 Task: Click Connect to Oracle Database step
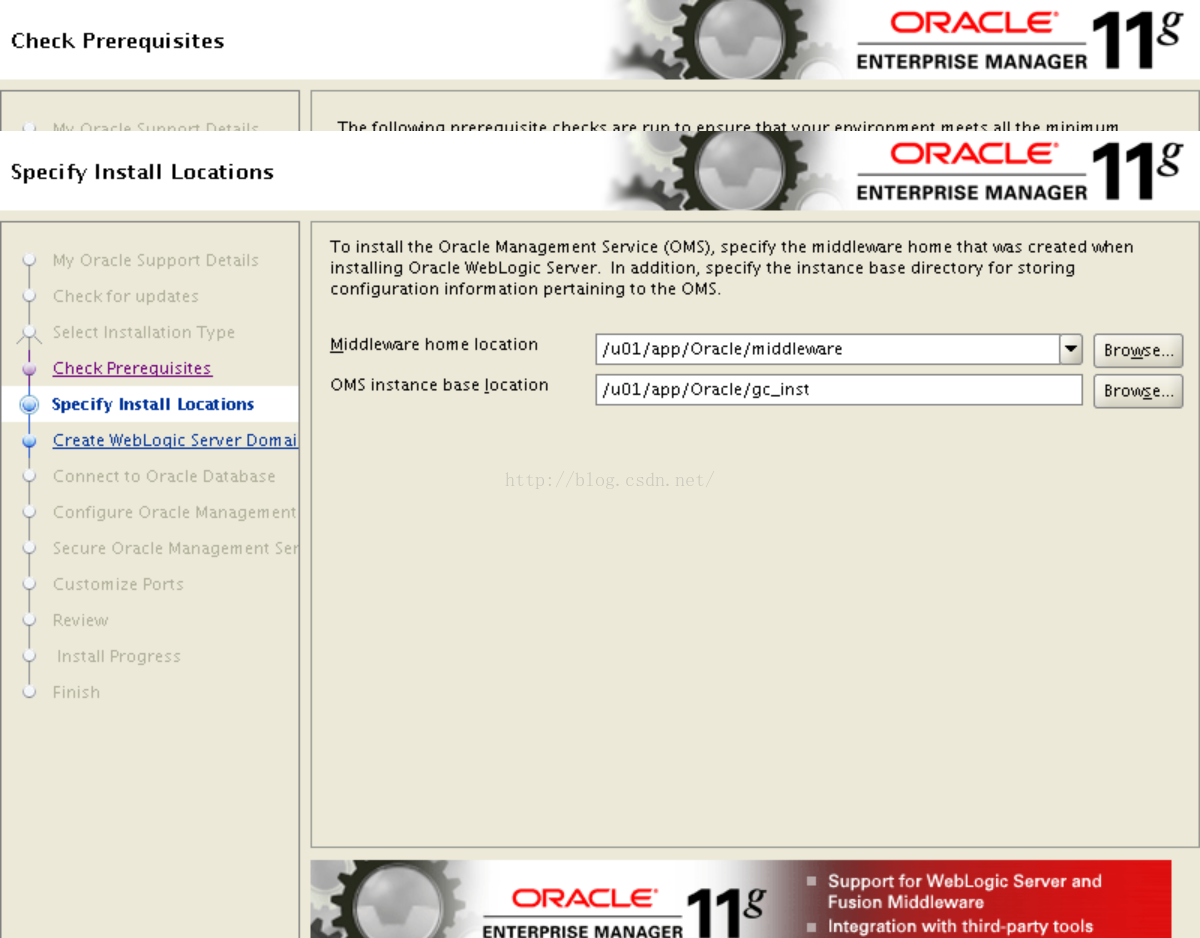tap(164, 476)
